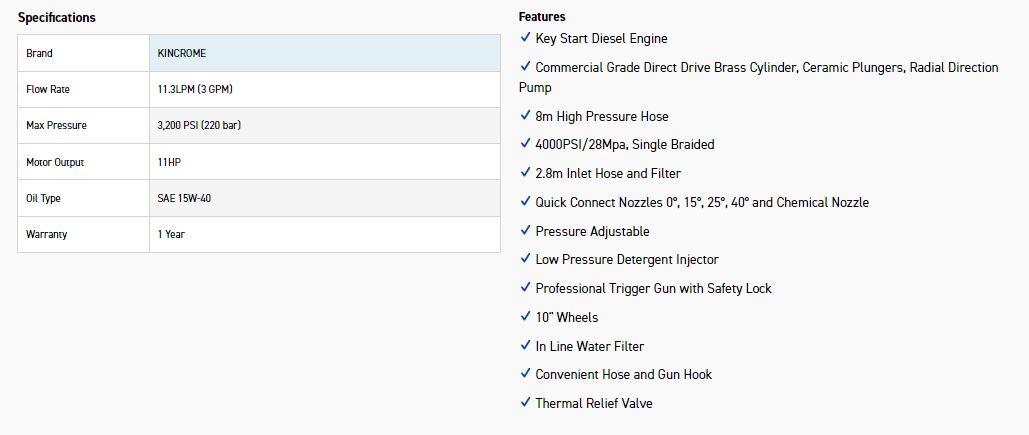The height and width of the screenshot is (435, 1029).
Task: Click the checkmark next to Convenient Hose and Gun Hook
Action: (525, 374)
